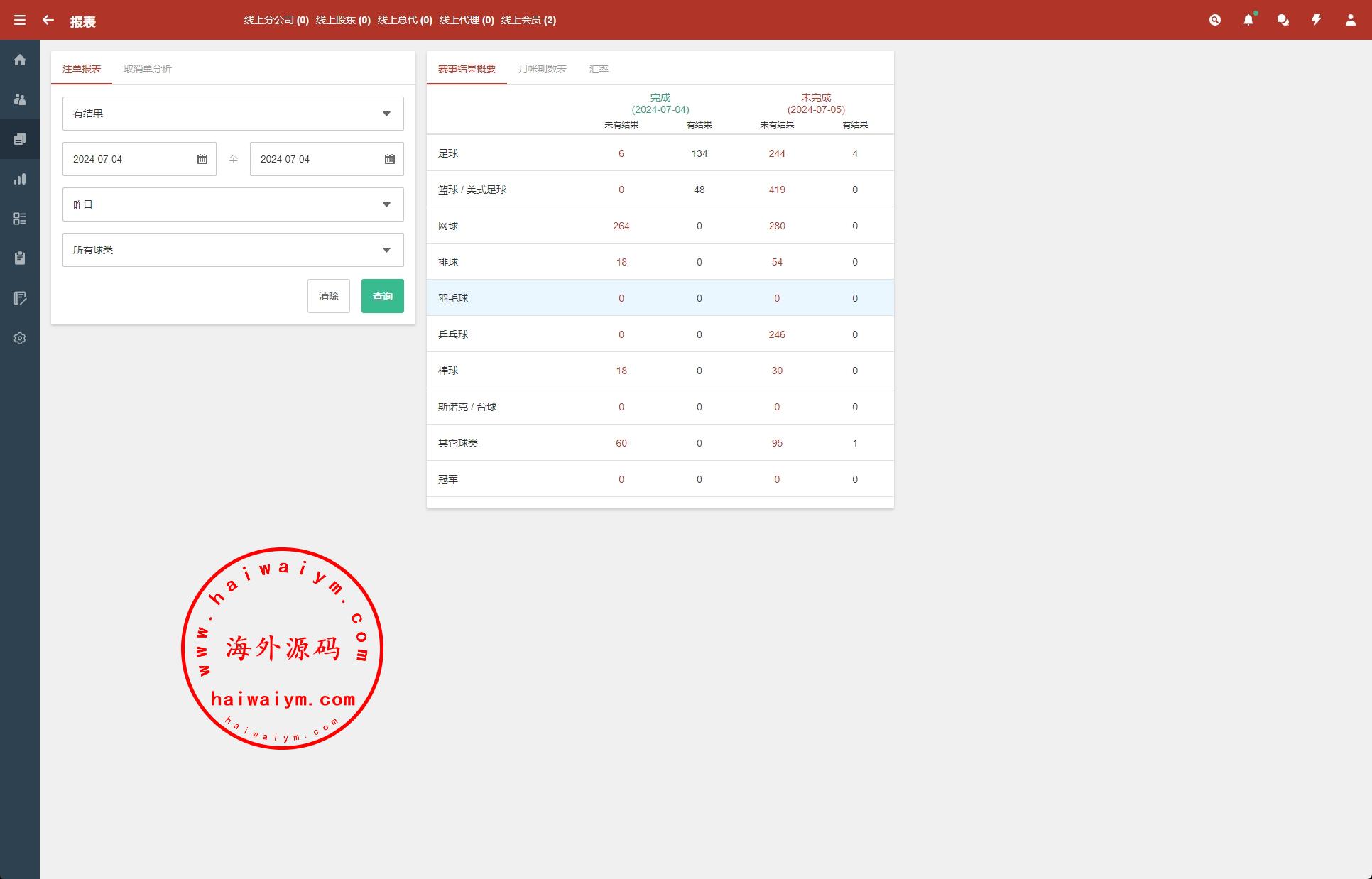Click the notification bell icon
Screen dimensions: 1372x879
pyautogui.click(x=1248, y=20)
